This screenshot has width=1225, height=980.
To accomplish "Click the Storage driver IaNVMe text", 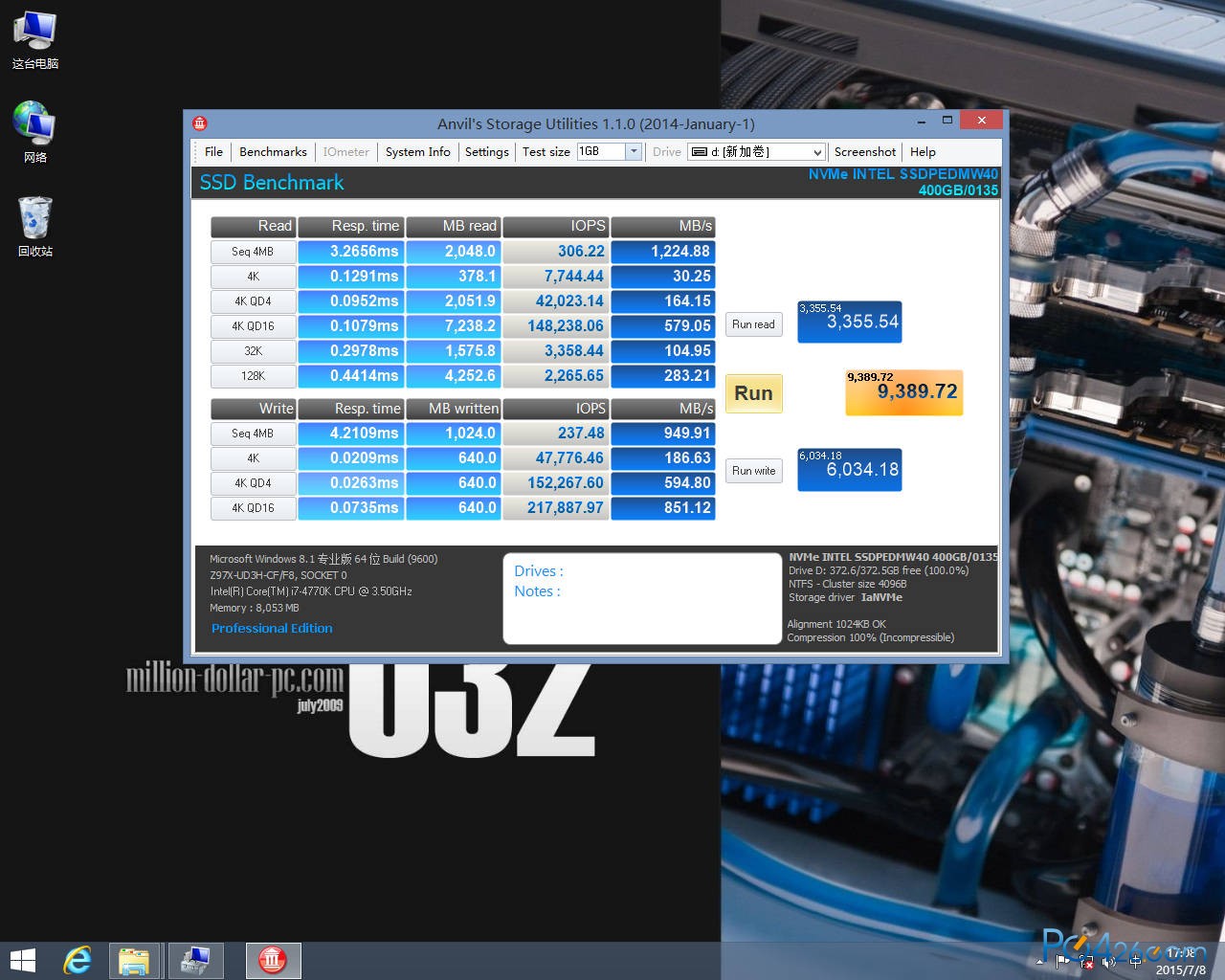I will click(845, 597).
